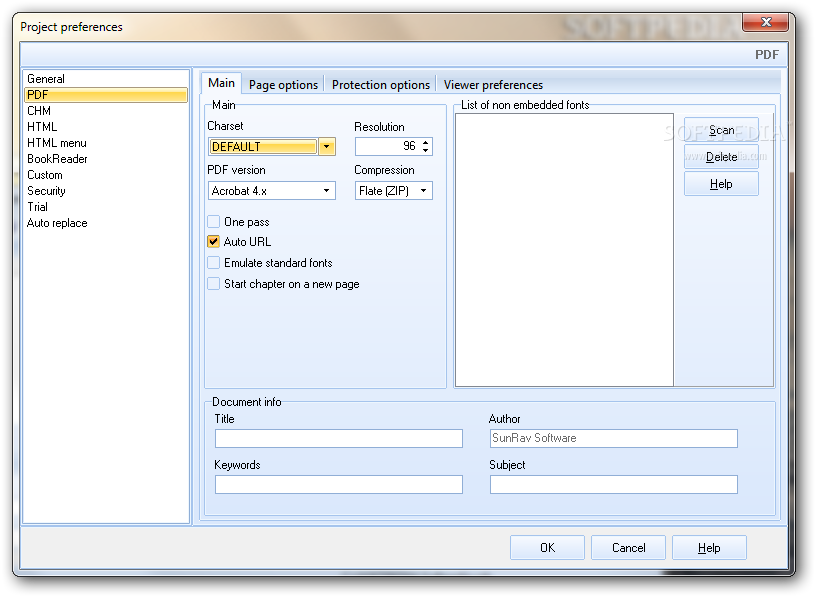This screenshot has width=816, height=597.
Task: Decrease Resolution with the down arrow
Action: coord(426,151)
